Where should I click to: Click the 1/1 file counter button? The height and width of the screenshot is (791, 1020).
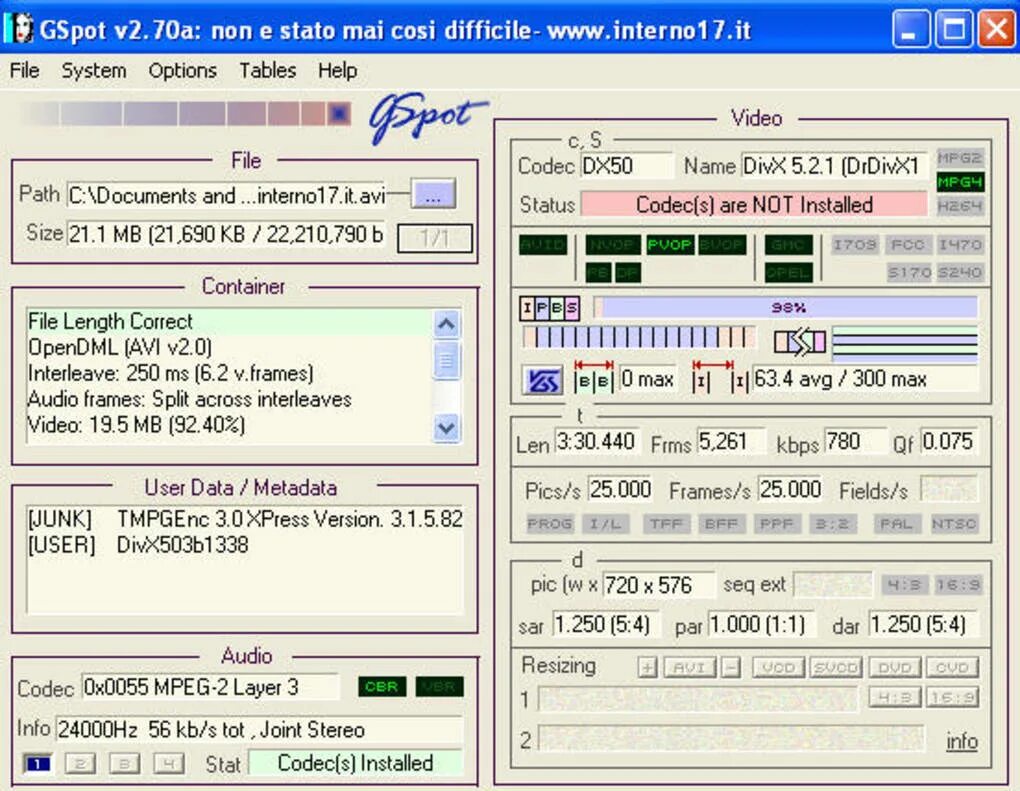click(x=434, y=238)
